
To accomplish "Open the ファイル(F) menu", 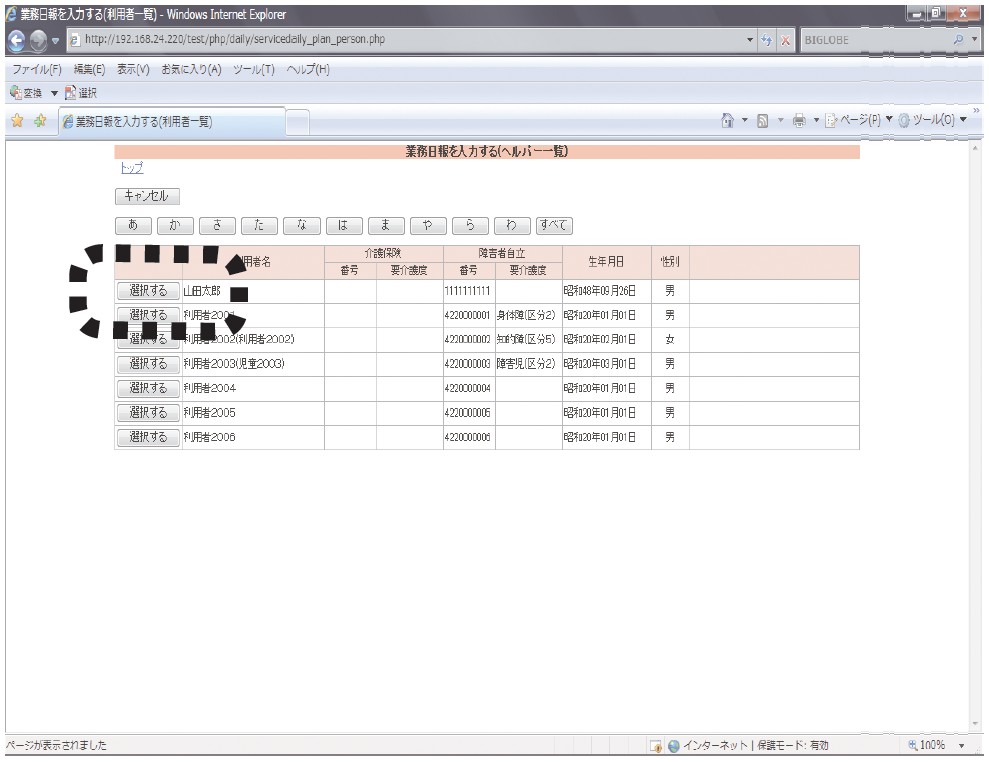I will pyautogui.click(x=37, y=69).
